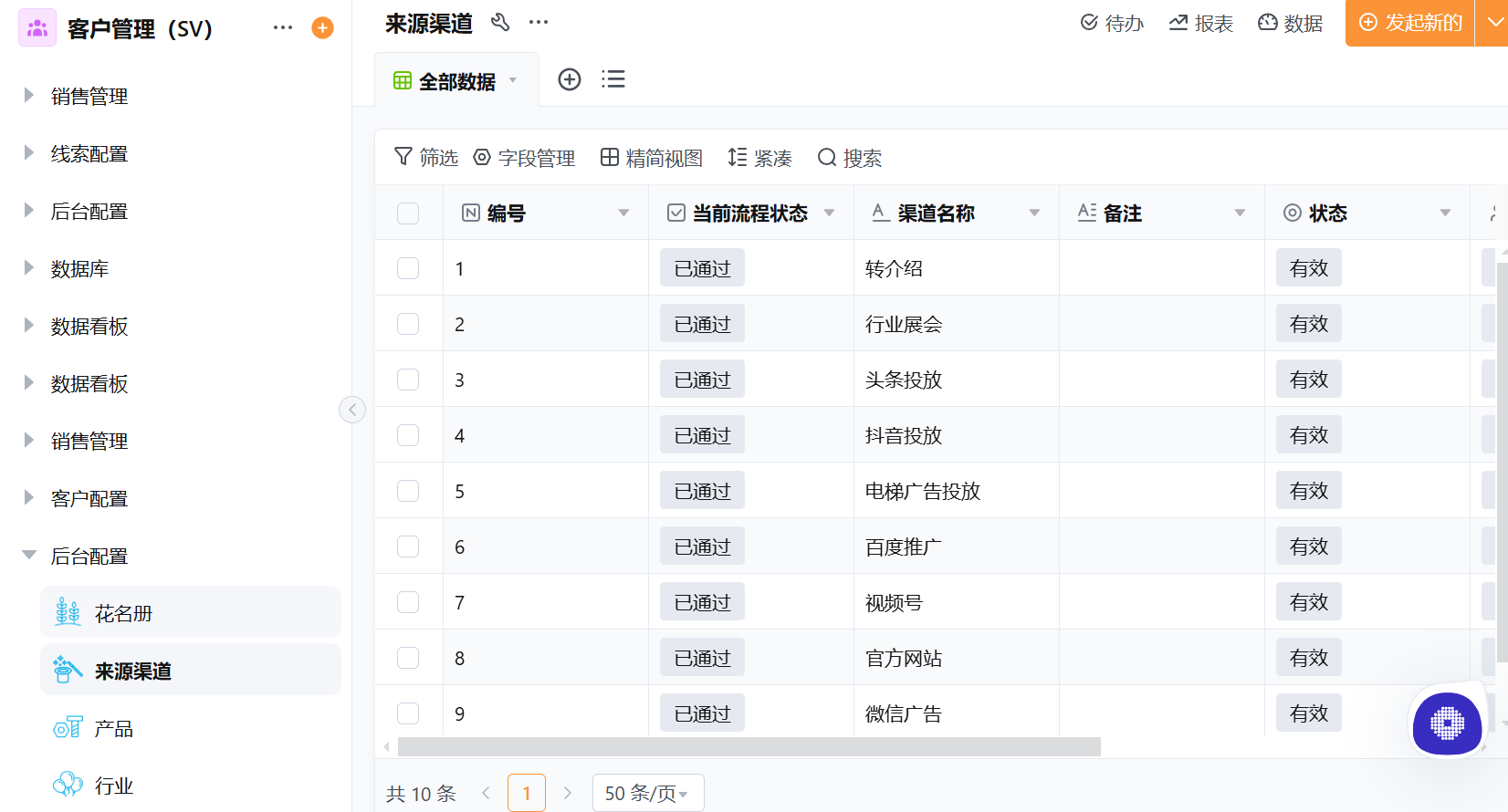
Task: Check the row checkbox for 百度推广
Action: coord(408,547)
